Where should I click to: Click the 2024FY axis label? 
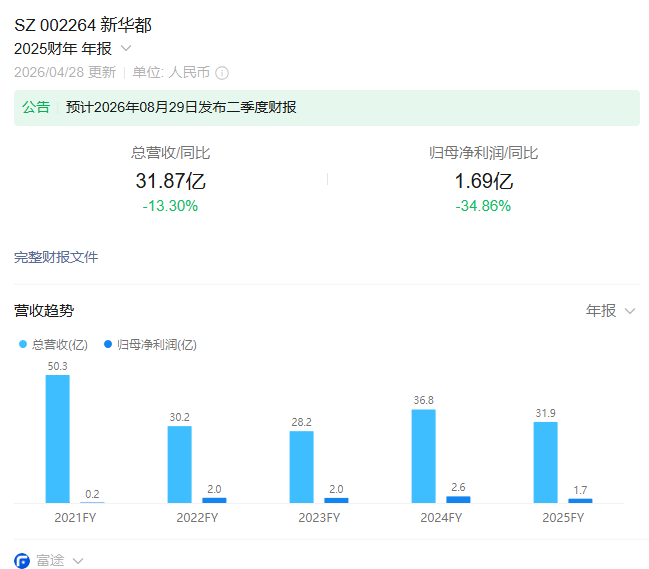click(x=441, y=518)
